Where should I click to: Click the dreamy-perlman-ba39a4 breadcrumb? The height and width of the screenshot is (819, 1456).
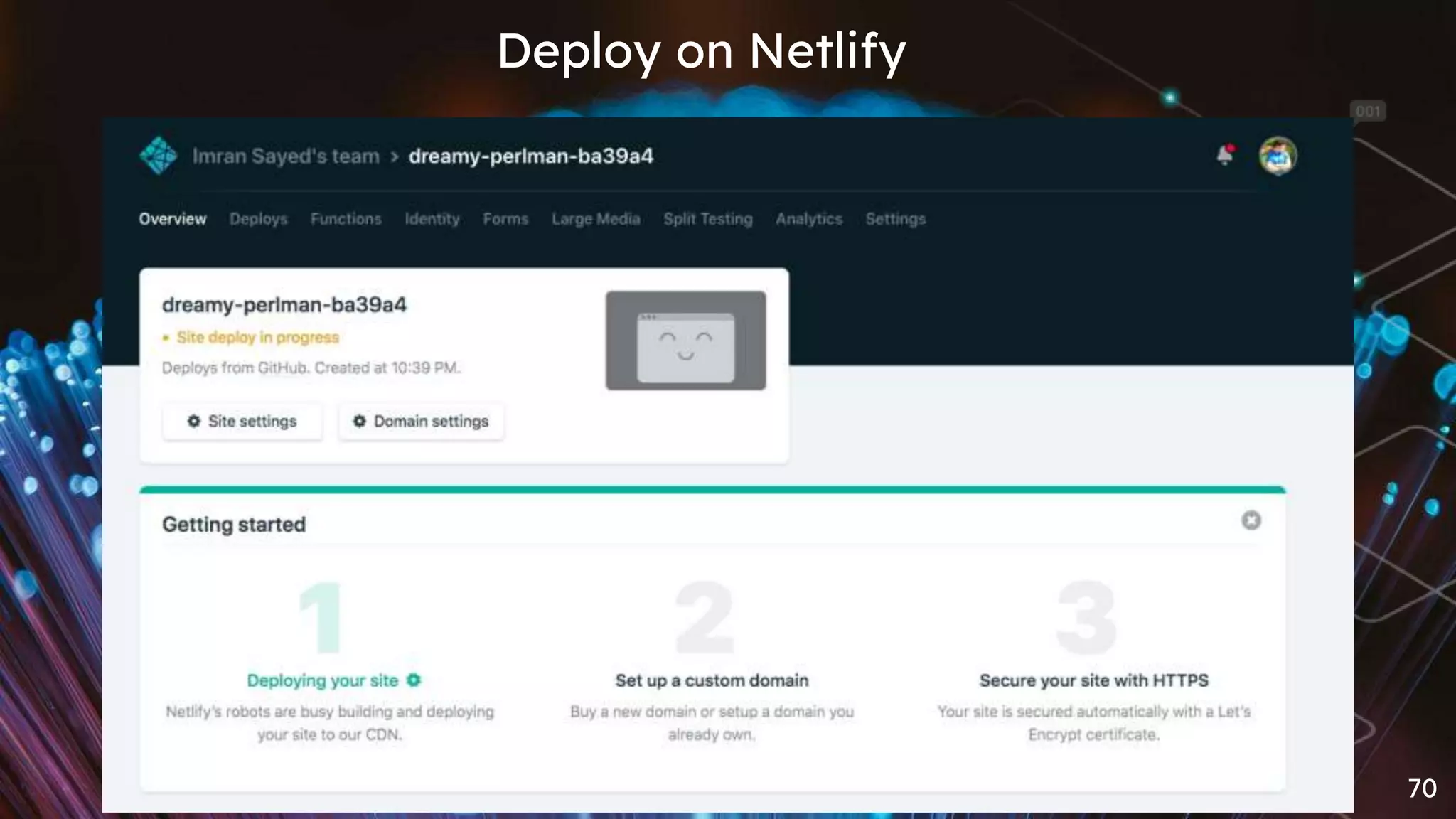(x=531, y=156)
